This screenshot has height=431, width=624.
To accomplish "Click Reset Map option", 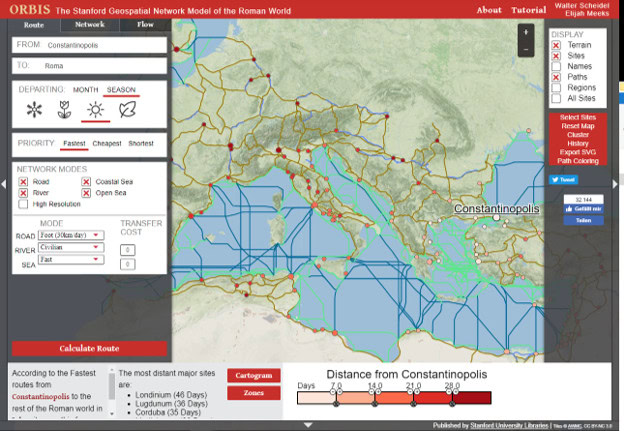I will click(x=578, y=126).
